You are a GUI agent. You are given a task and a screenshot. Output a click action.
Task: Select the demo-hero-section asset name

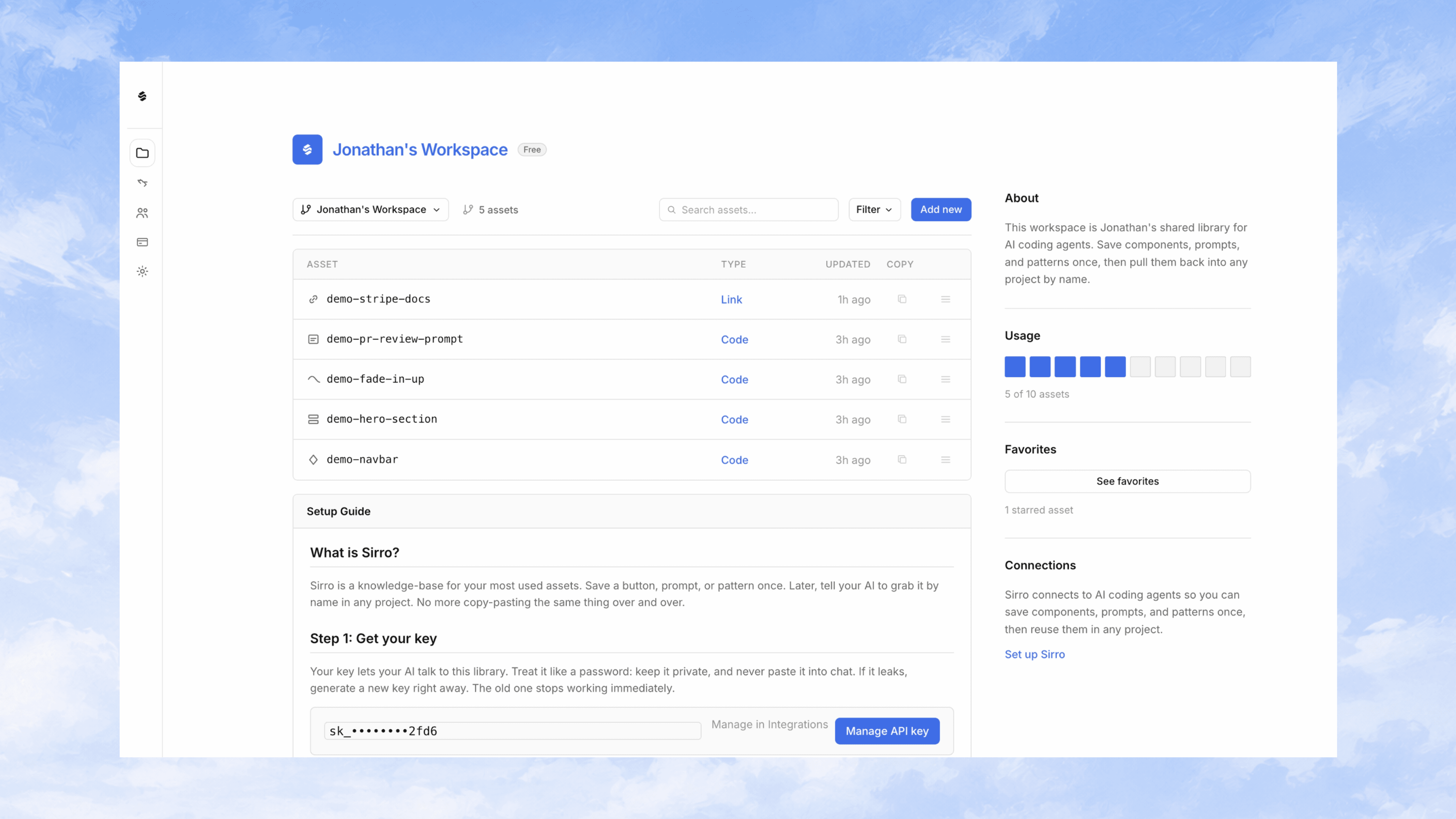point(382,419)
